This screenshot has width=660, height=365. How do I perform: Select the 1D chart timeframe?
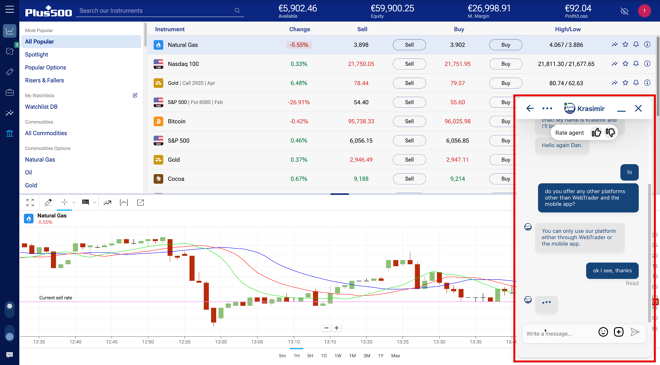[x=324, y=356]
